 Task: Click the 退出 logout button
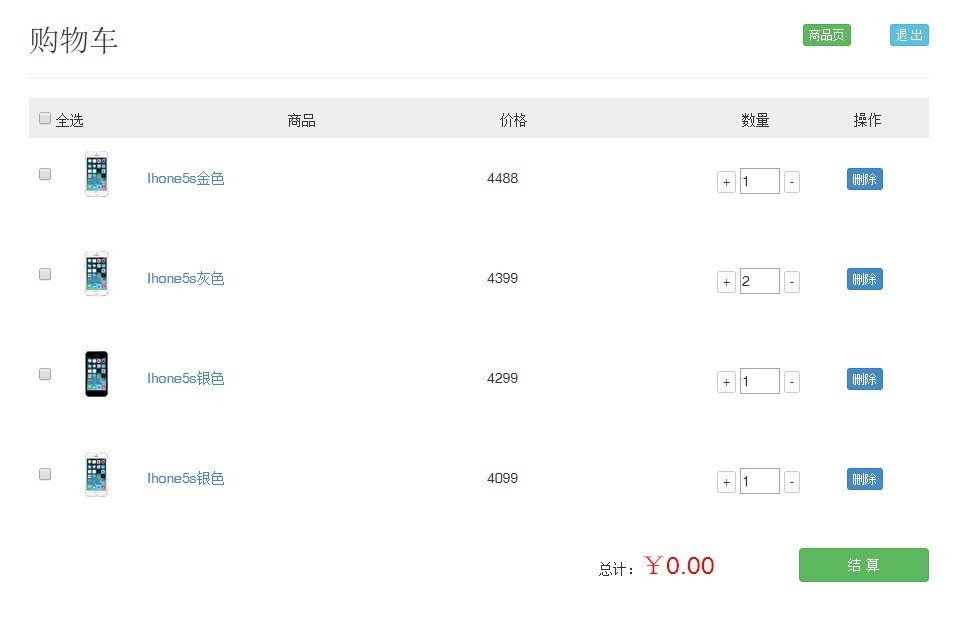click(x=909, y=35)
